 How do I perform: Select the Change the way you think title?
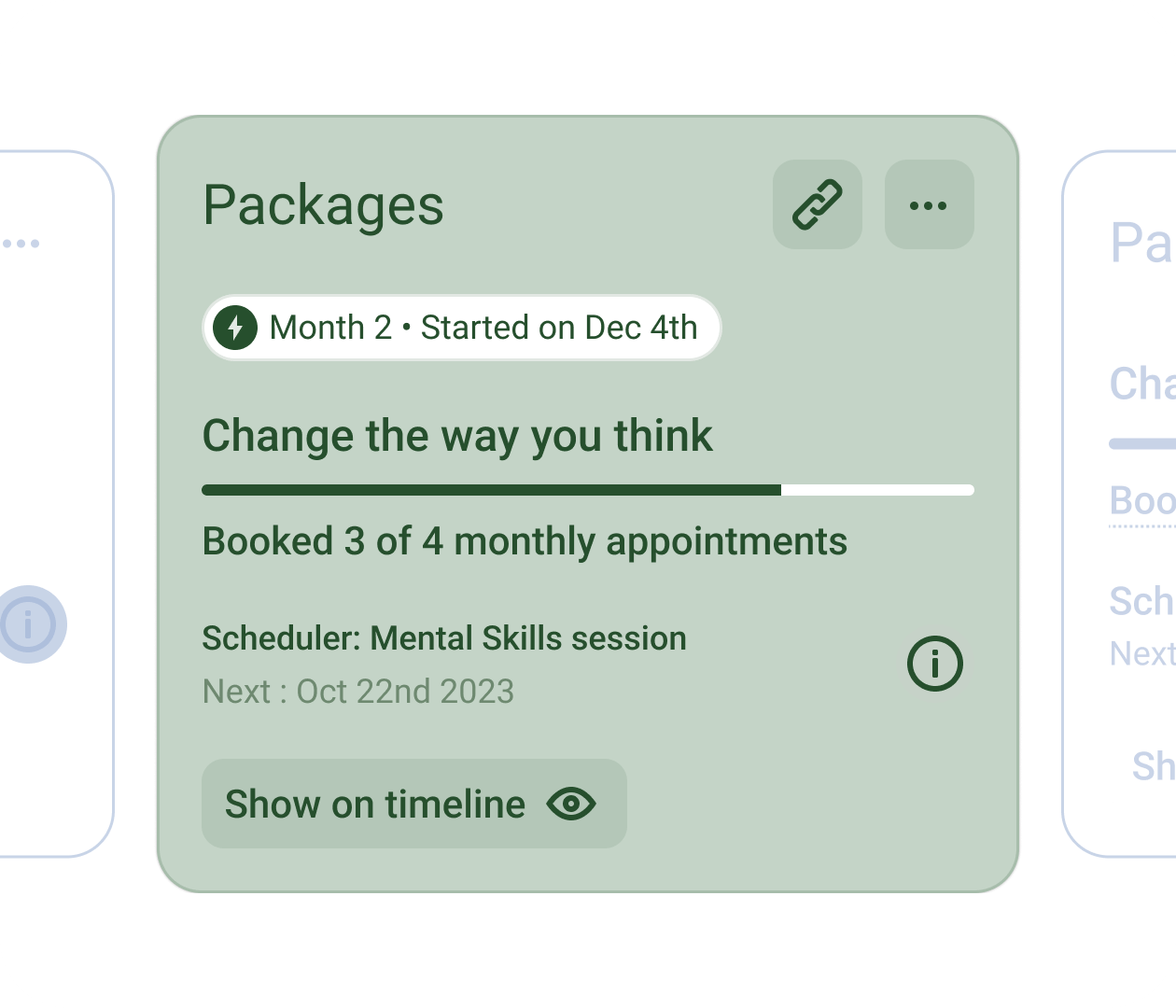tap(458, 436)
